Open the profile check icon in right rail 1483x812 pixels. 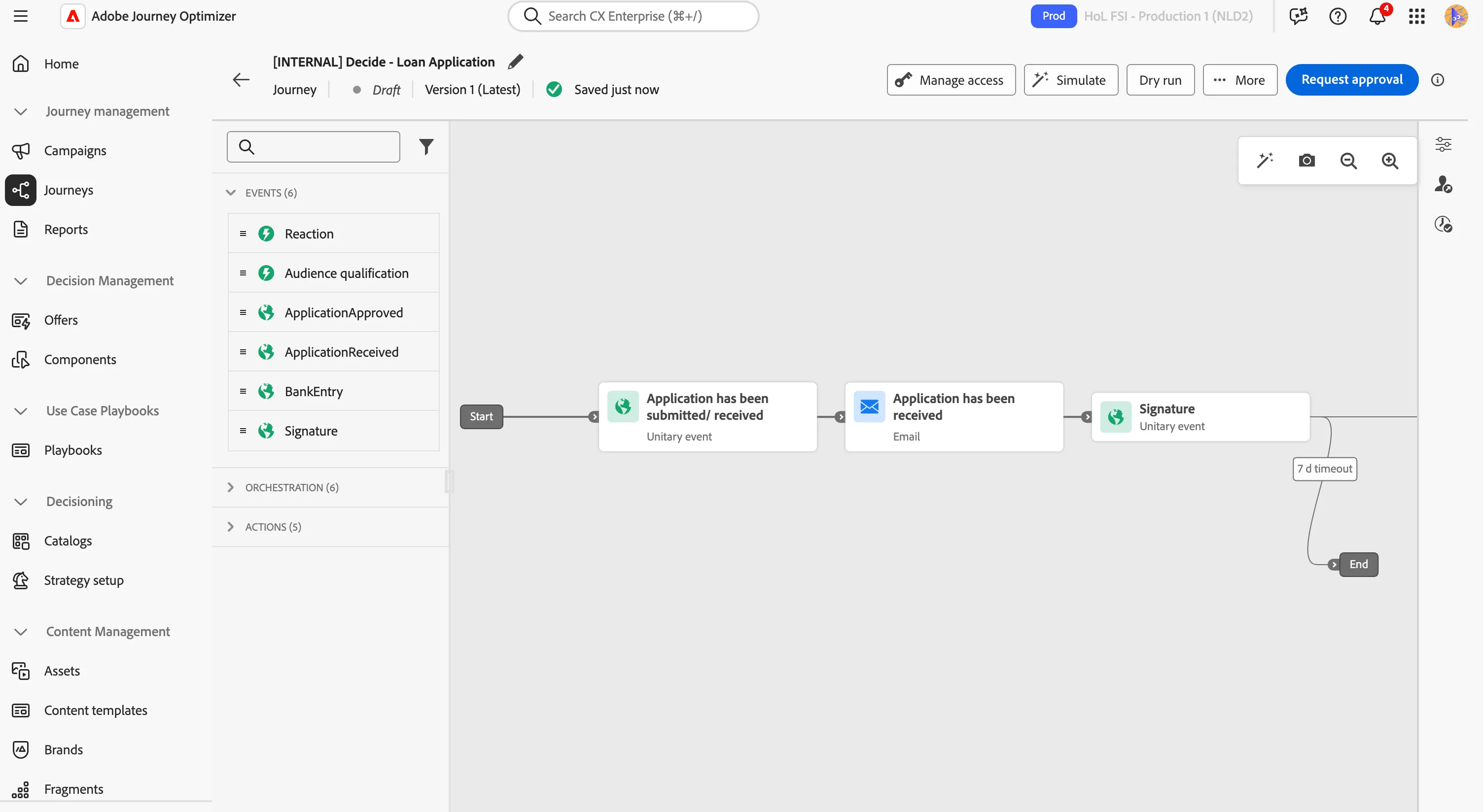[x=1443, y=184]
